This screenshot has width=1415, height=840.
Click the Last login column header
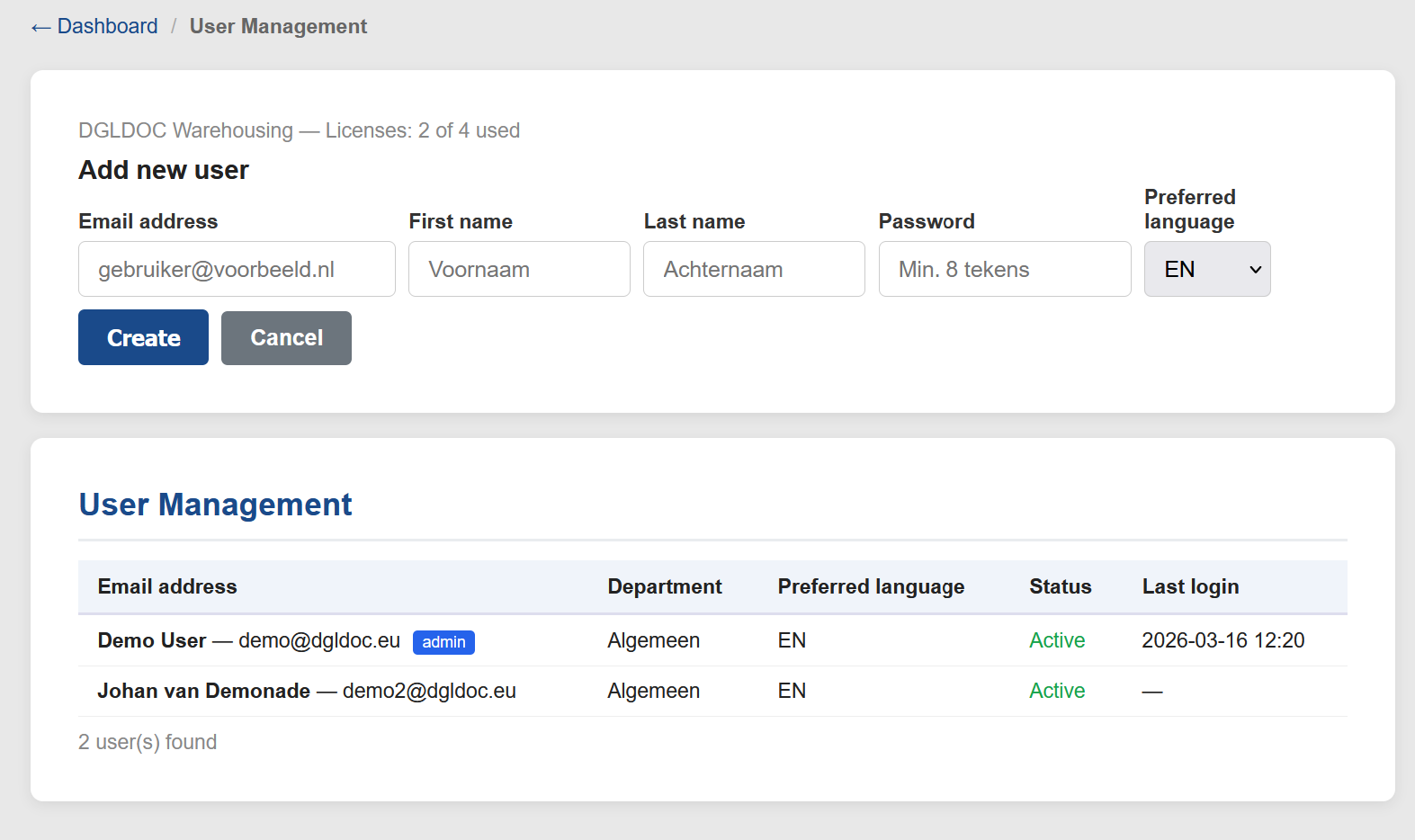coord(1189,586)
